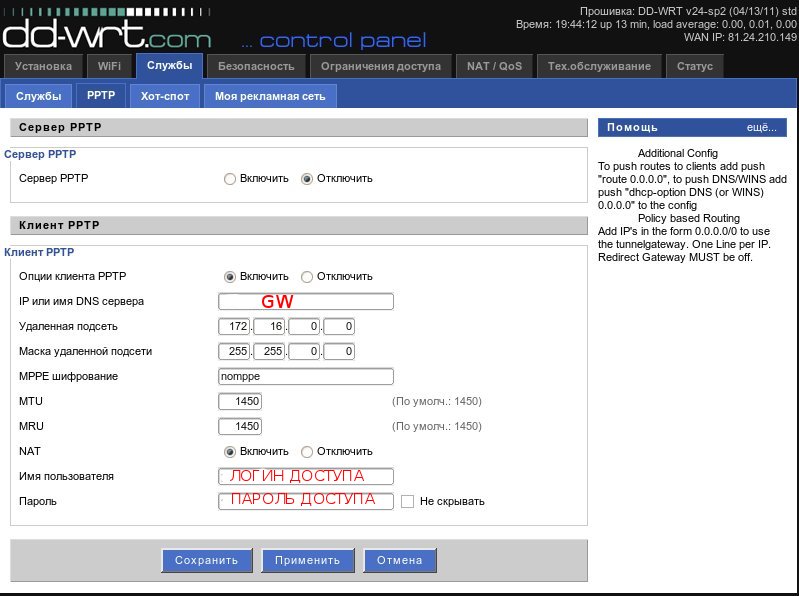Click the IP или имя DNS сервера field
The width and height of the screenshot is (799, 596).
click(306, 301)
